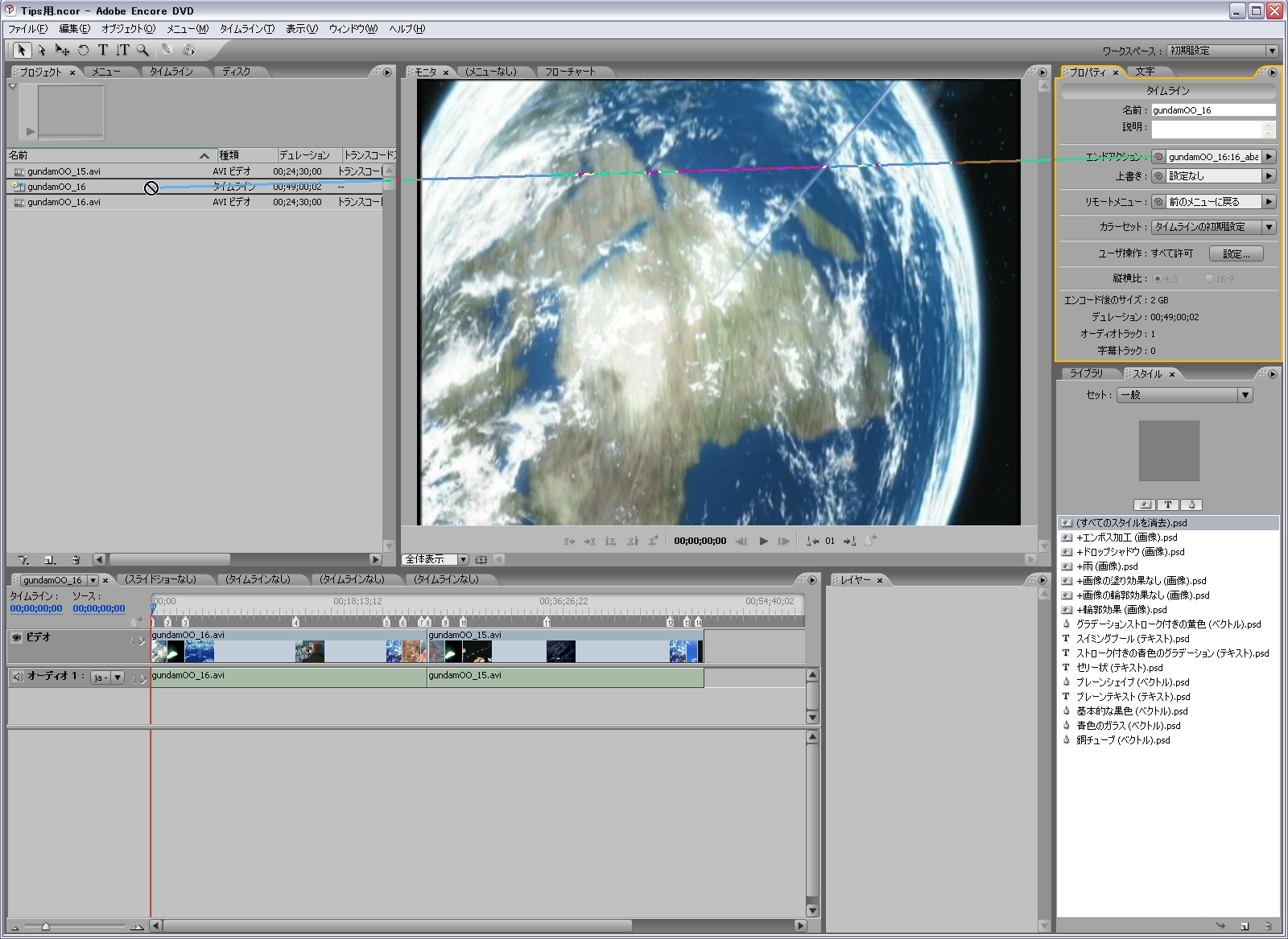Switch to the ディスク tab
This screenshot has height=939, width=1288.
(237, 72)
